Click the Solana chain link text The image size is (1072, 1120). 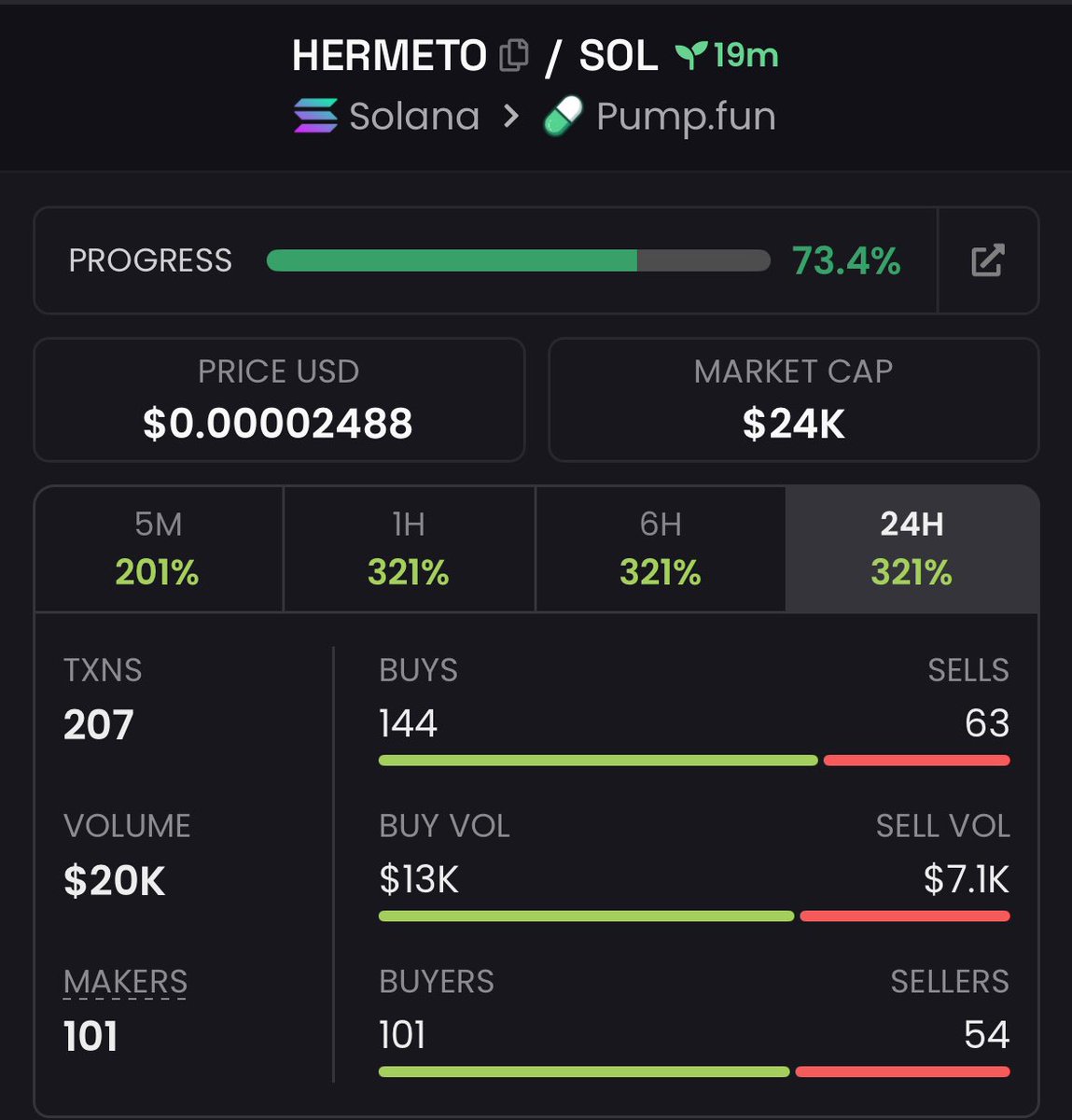(x=414, y=117)
